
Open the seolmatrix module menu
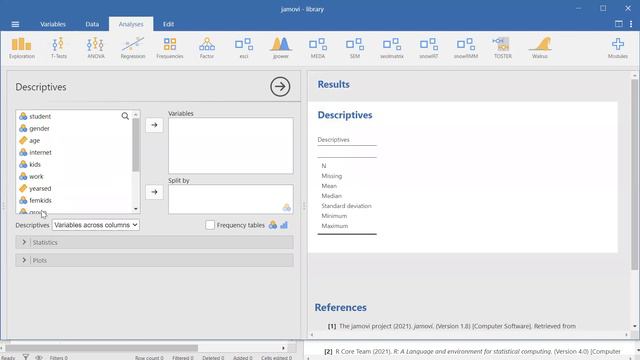(x=392, y=48)
